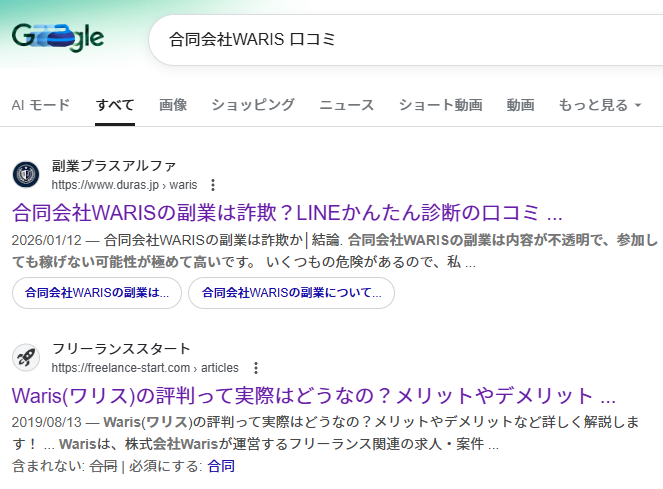Open the ニュース tab
The width and height of the screenshot is (663, 489).
click(x=347, y=105)
